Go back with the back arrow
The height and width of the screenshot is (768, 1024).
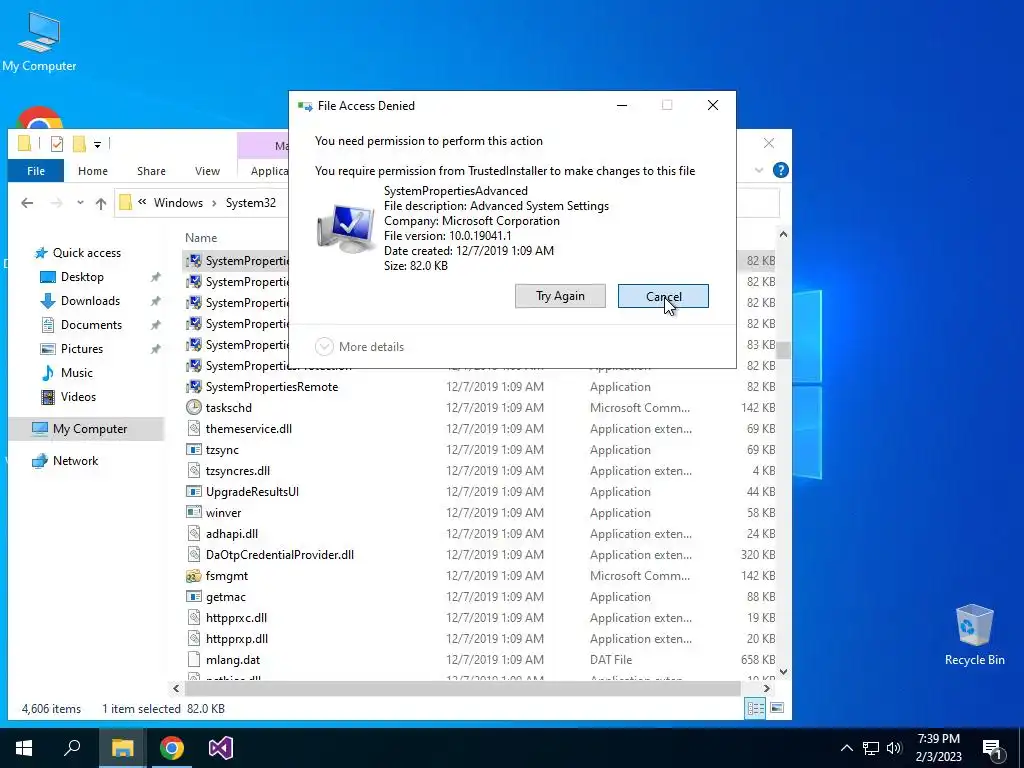[x=27, y=203]
